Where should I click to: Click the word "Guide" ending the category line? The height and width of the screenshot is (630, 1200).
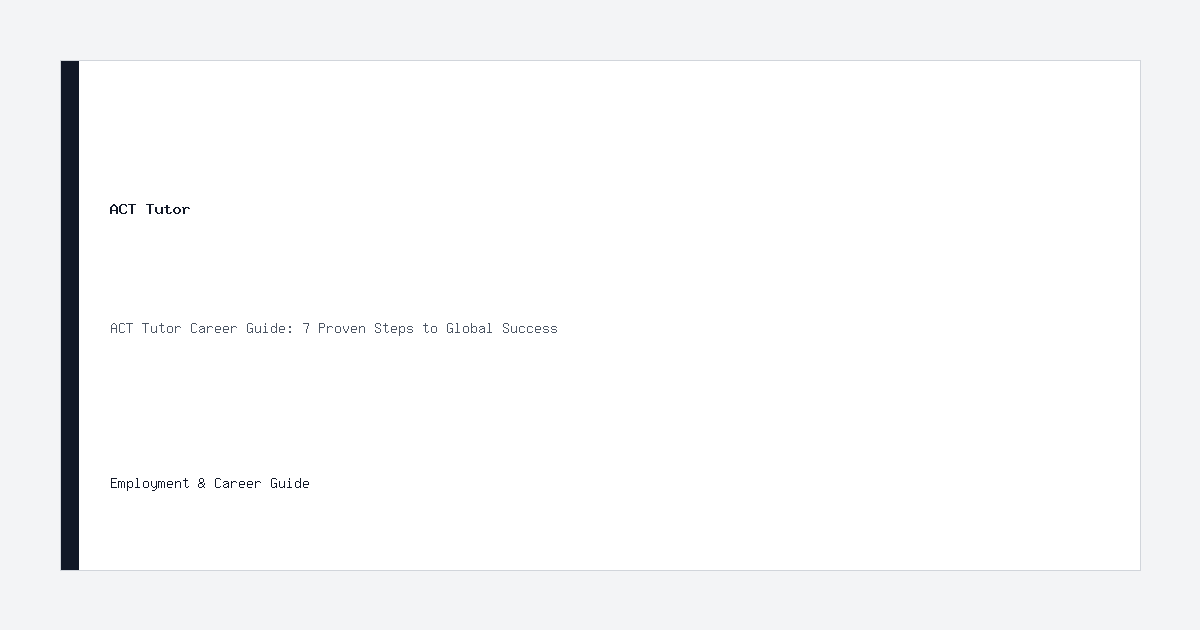[x=290, y=483]
